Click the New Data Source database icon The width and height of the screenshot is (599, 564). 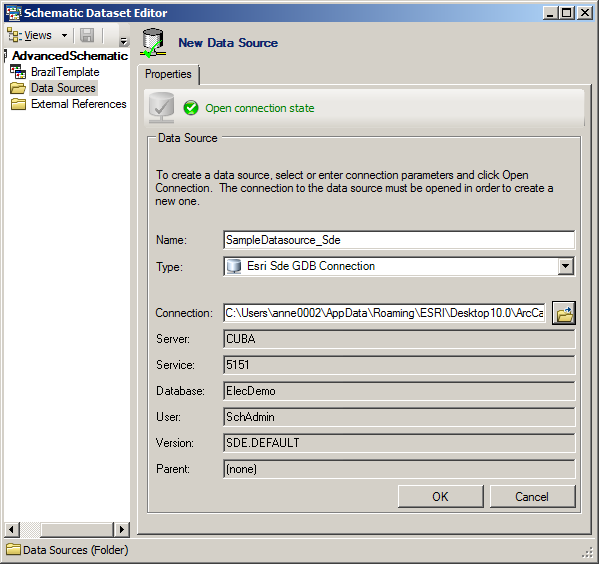153,43
